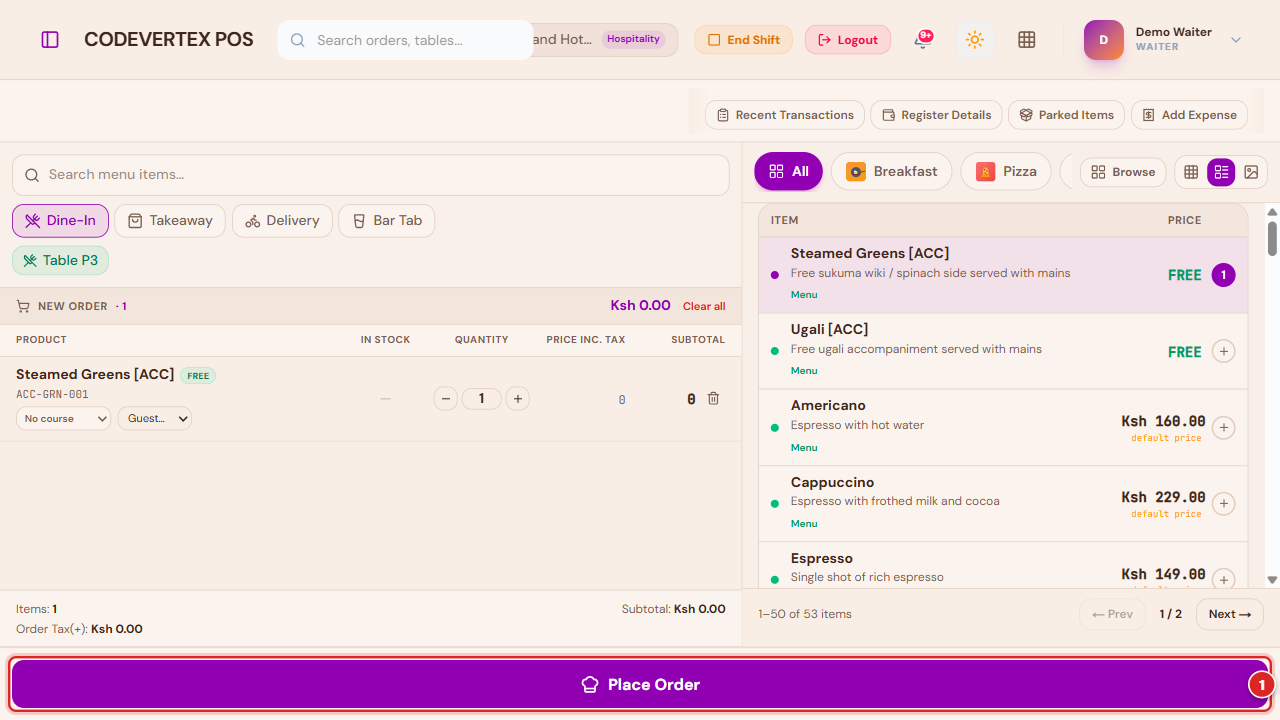
Task: Open Recent Transactions
Action: pyautogui.click(x=785, y=115)
